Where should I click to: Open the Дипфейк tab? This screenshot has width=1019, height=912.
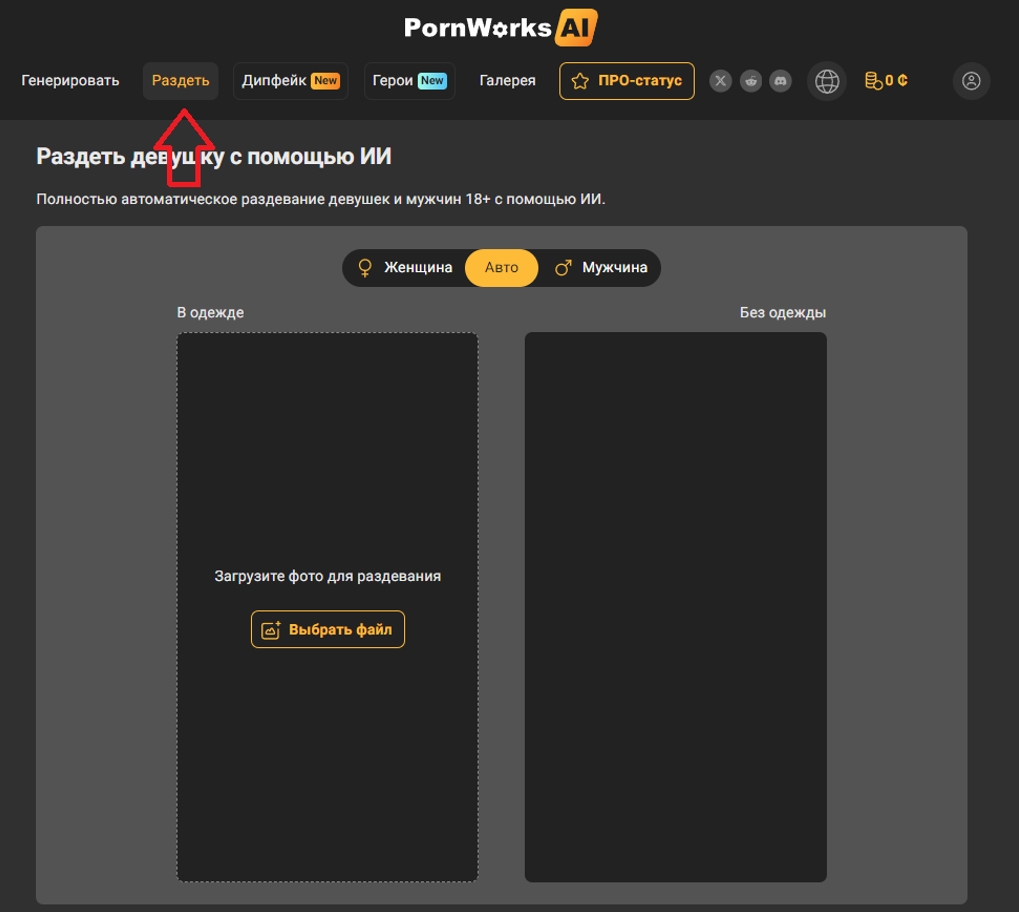290,81
